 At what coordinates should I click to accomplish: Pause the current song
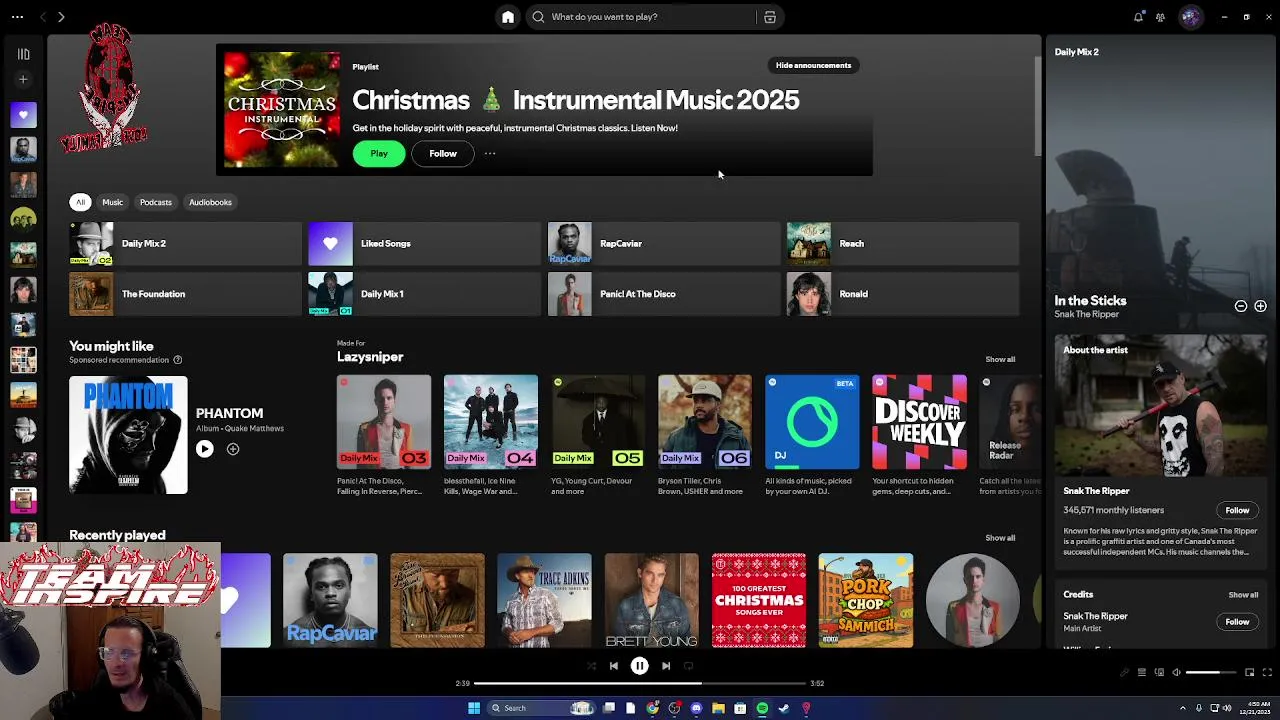tap(639, 666)
